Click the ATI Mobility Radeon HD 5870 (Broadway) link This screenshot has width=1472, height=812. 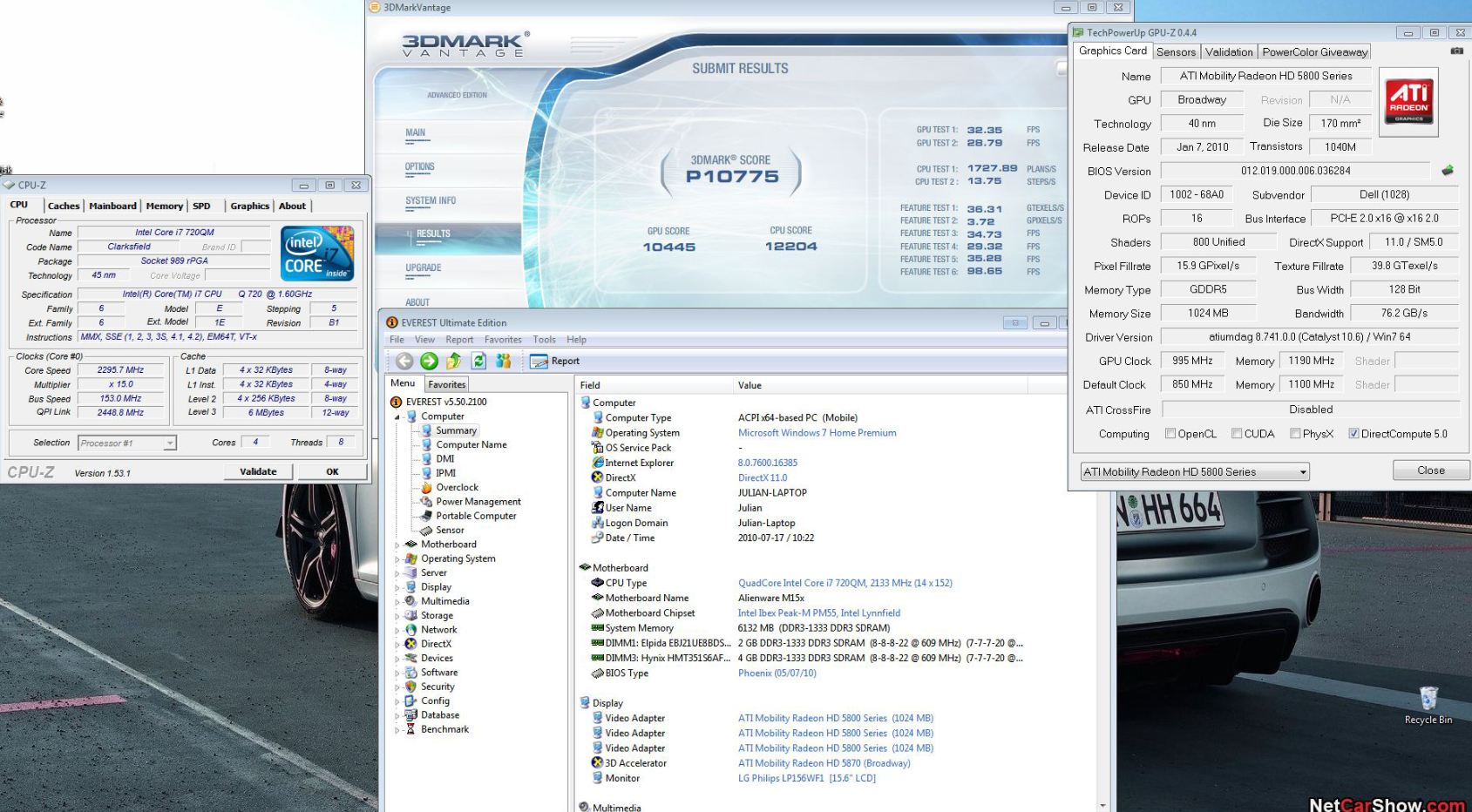pyautogui.click(x=824, y=763)
